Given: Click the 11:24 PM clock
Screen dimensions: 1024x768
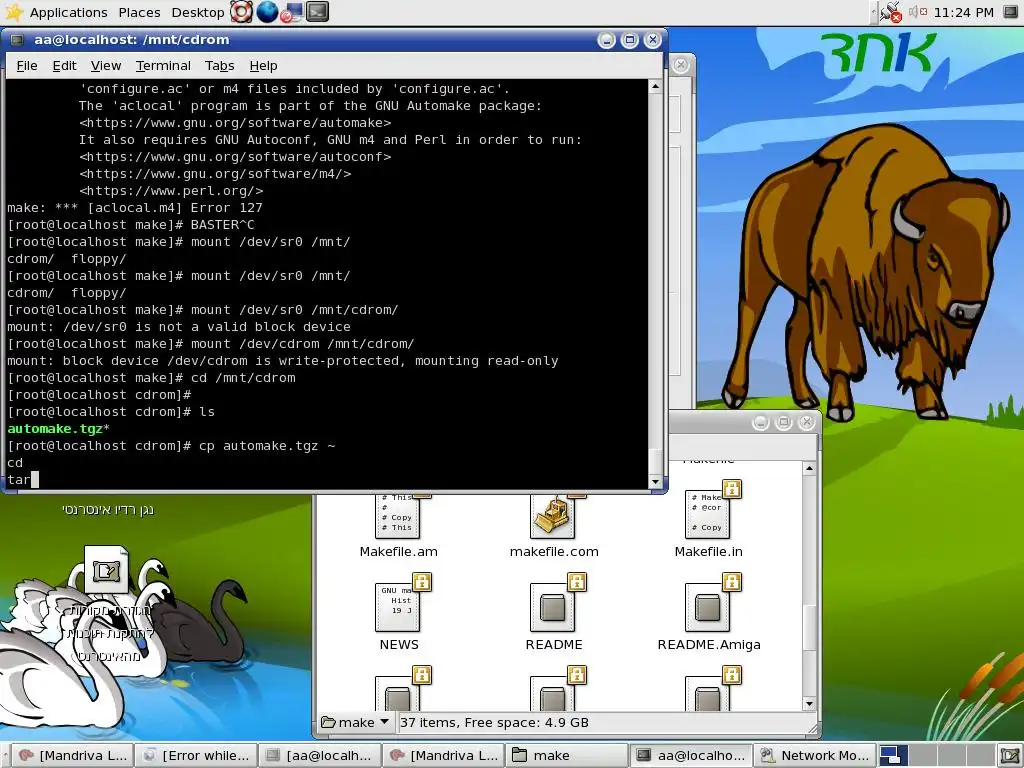Looking at the screenshot, I should [x=963, y=12].
